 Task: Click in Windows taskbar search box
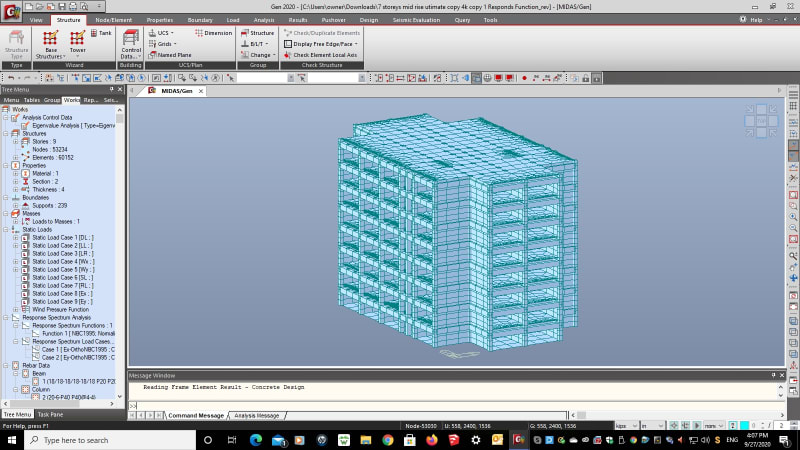pos(110,440)
